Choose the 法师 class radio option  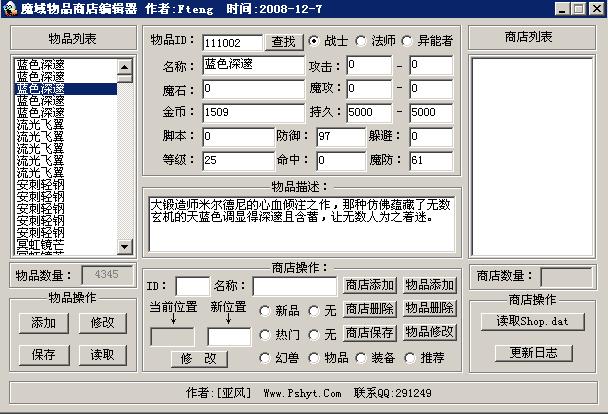point(361,42)
